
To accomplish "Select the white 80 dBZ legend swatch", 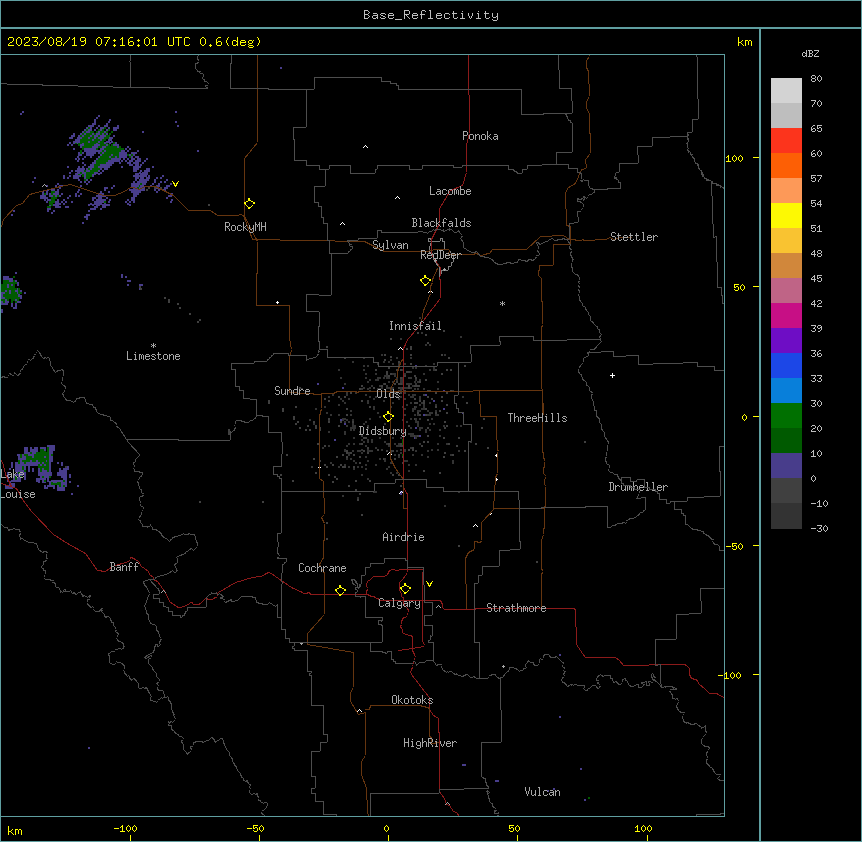I will pos(786,91).
